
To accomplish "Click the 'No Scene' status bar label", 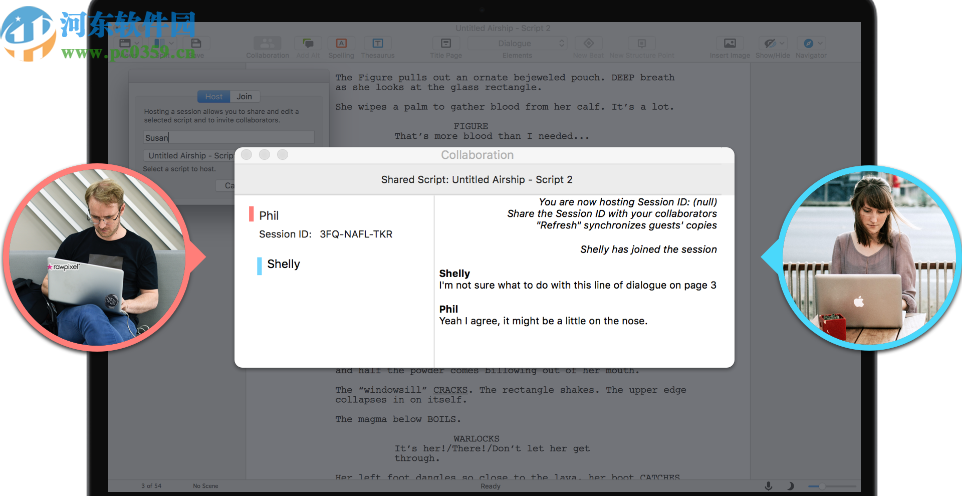I will click(205, 486).
